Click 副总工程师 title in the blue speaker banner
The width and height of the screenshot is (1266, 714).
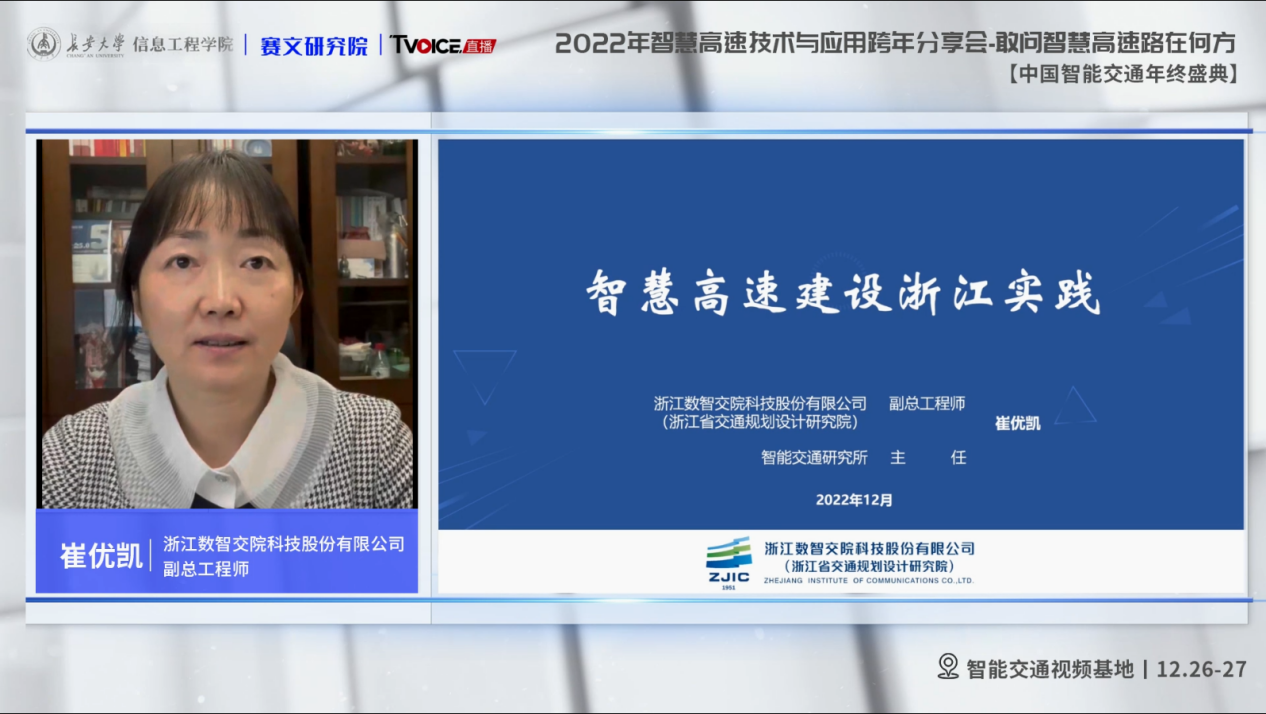click(206, 569)
